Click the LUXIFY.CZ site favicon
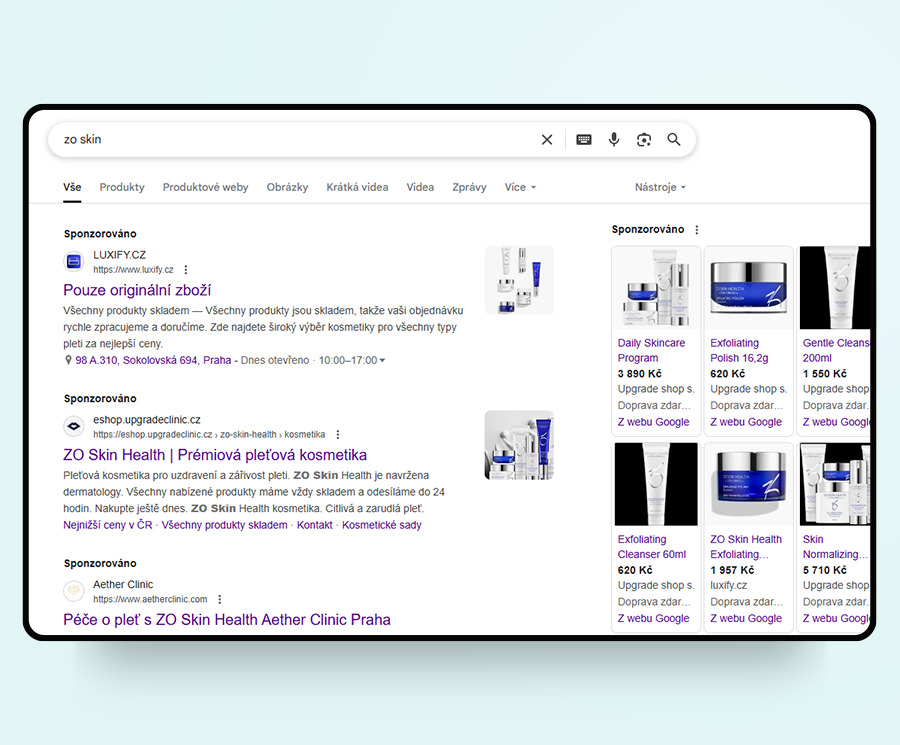Image resolution: width=900 pixels, height=745 pixels. tap(73, 262)
